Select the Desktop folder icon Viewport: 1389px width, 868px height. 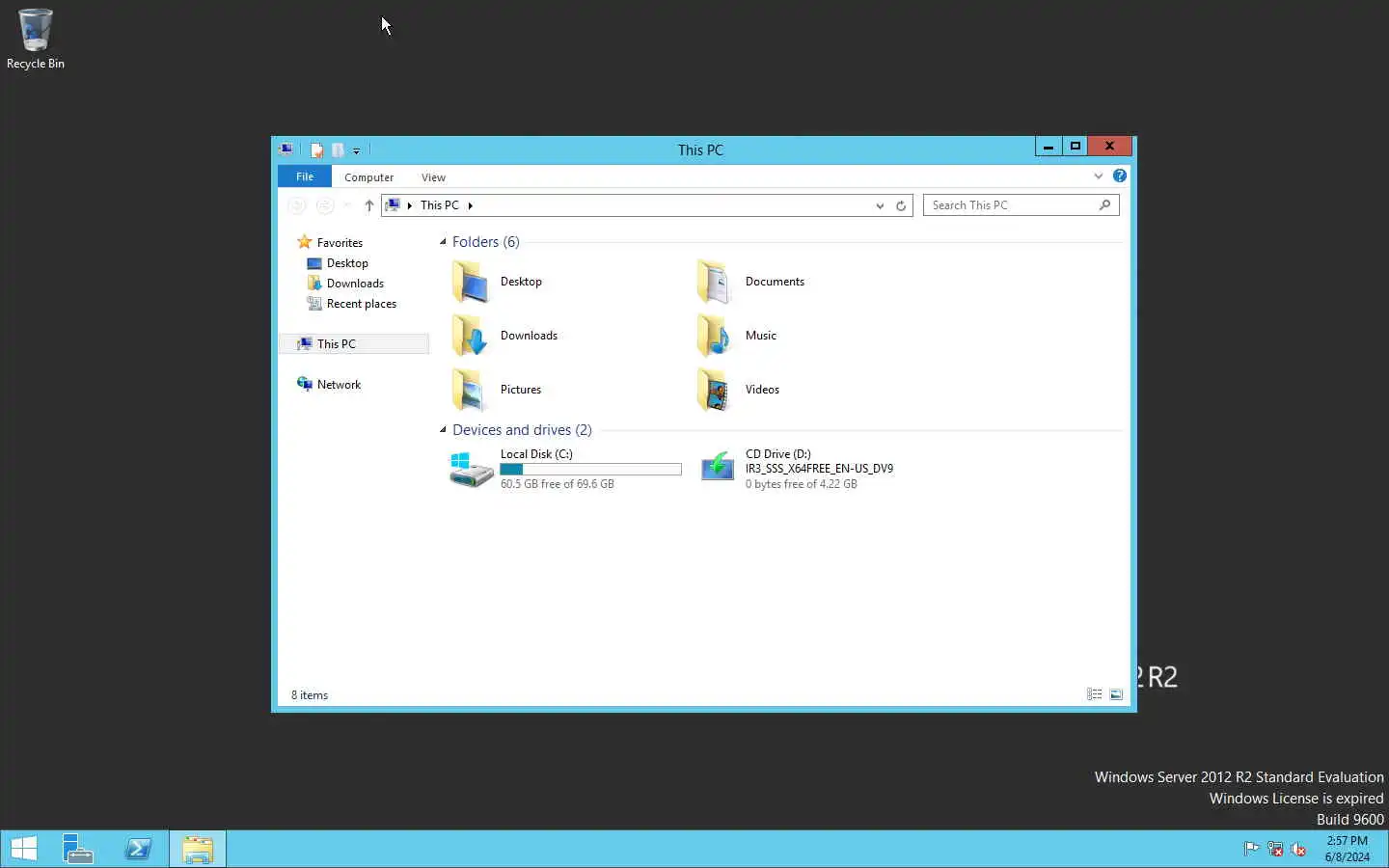pos(470,282)
